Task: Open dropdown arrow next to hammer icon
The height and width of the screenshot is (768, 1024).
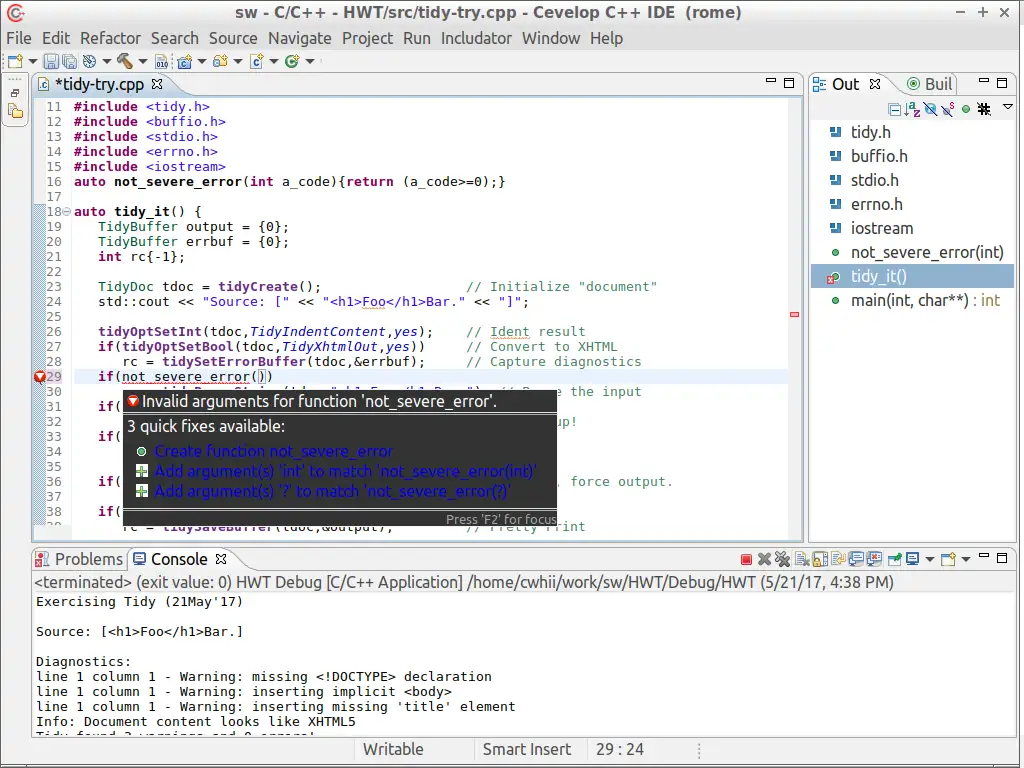Action: pos(142,61)
